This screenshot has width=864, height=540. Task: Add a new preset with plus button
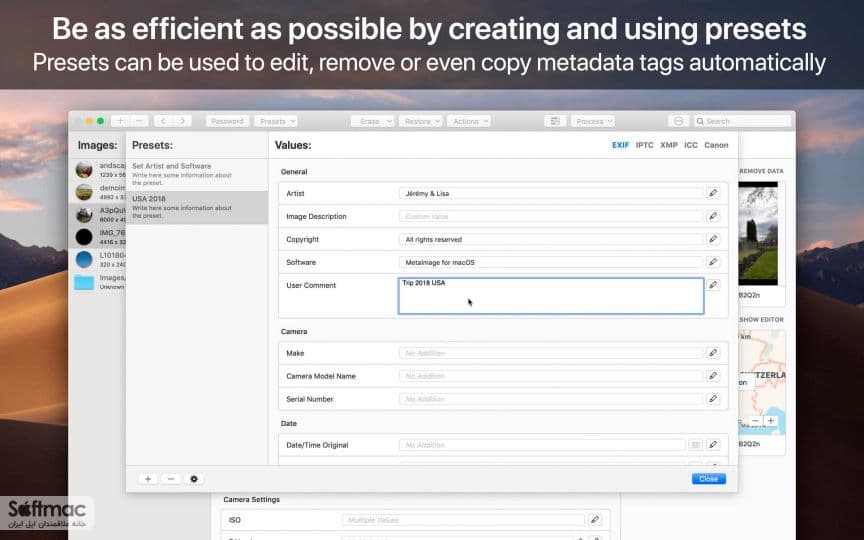point(148,479)
